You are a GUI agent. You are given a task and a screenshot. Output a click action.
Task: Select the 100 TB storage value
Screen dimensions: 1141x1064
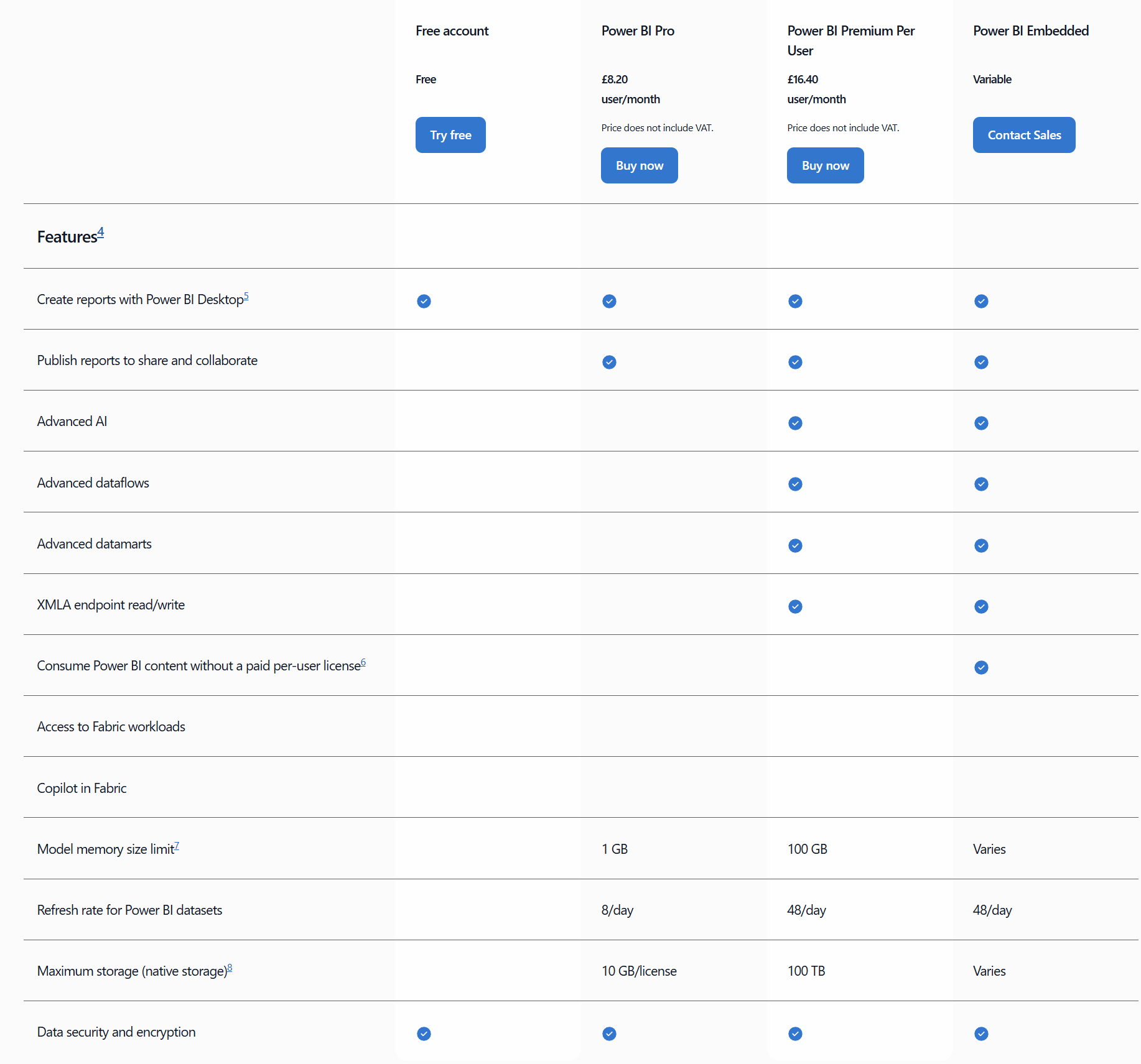coord(806,971)
